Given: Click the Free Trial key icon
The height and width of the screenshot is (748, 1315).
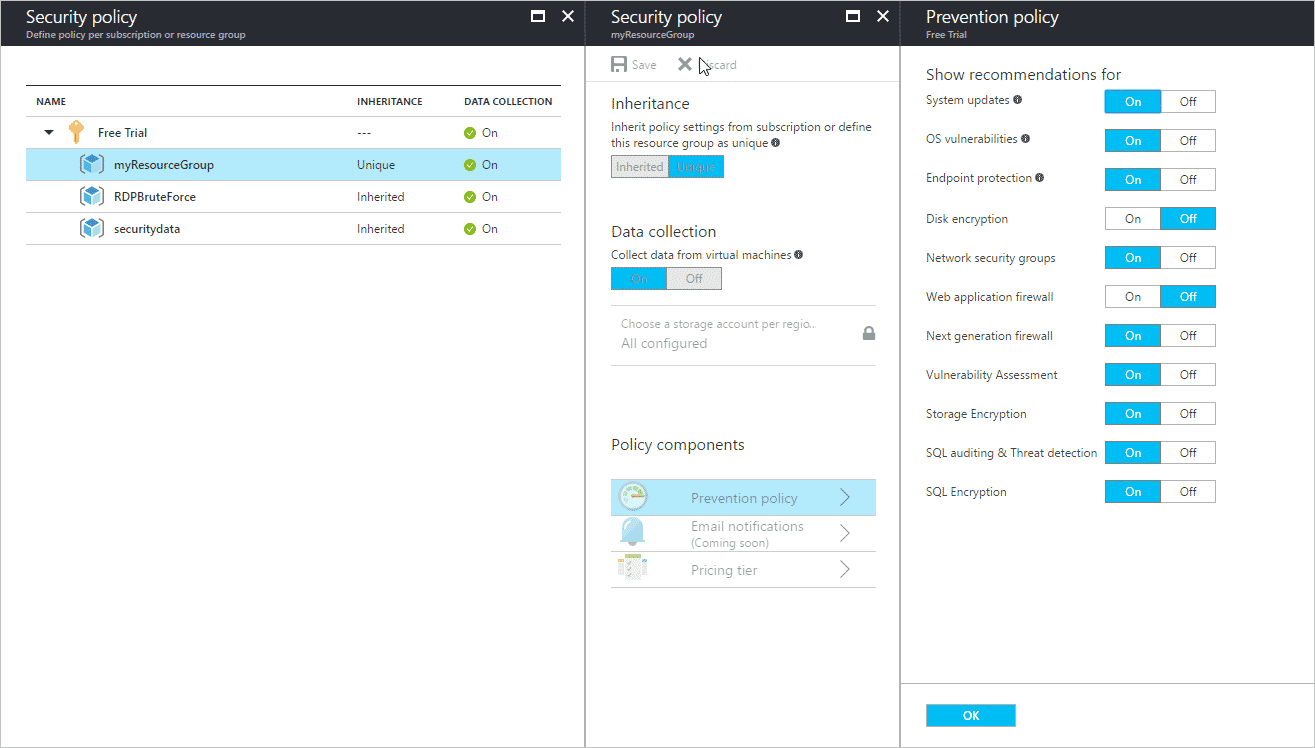Looking at the screenshot, I should click(76, 132).
